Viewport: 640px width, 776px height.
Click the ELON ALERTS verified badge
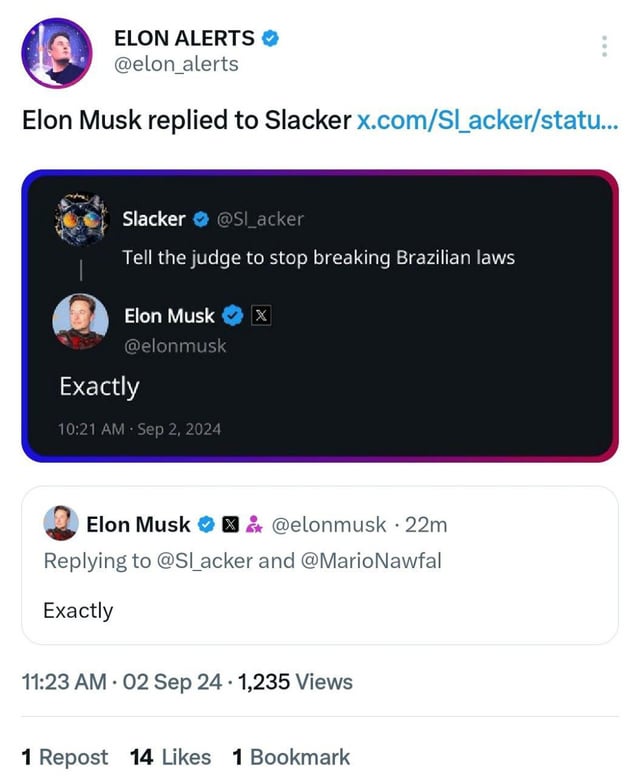pos(270,38)
